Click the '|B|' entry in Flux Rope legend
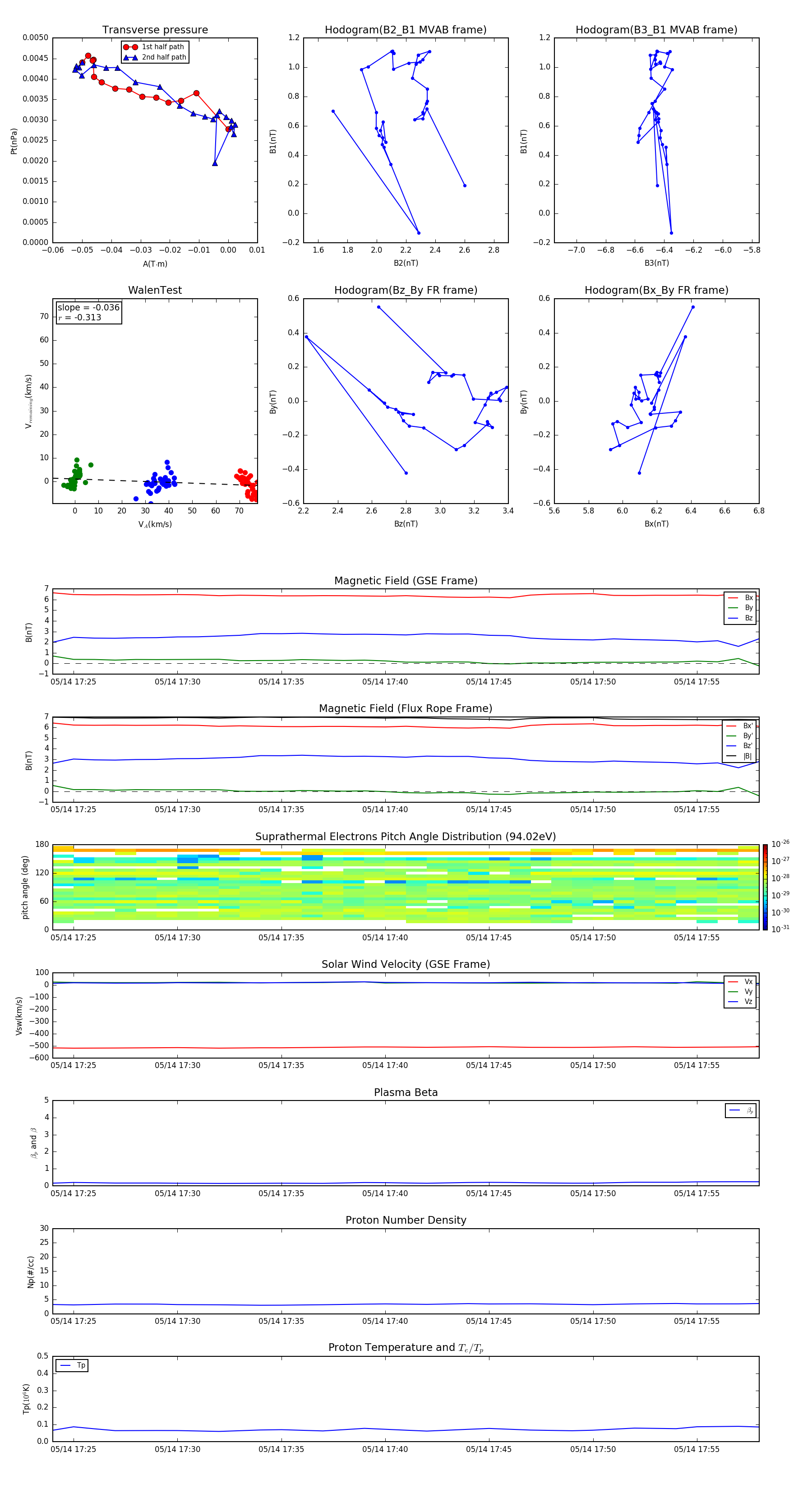Screen dimensions: 812x1489 (x=740, y=757)
